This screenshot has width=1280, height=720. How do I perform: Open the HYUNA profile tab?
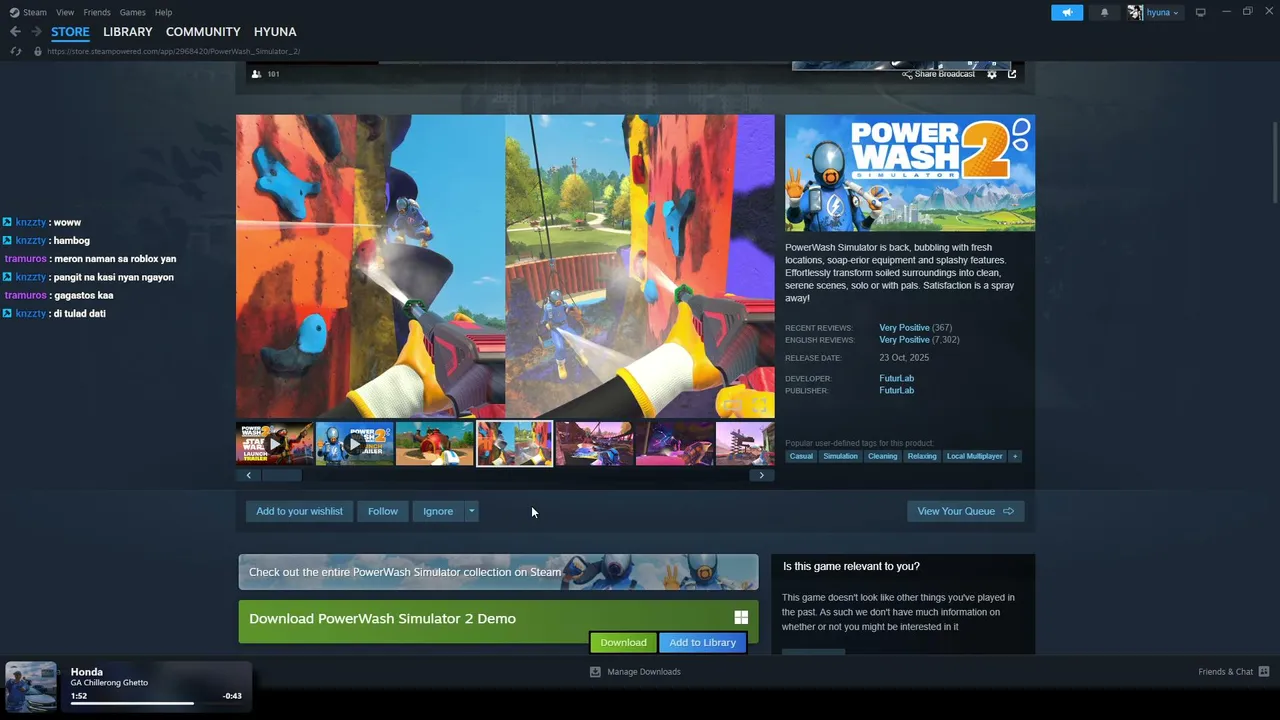pyautogui.click(x=275, y=32)
